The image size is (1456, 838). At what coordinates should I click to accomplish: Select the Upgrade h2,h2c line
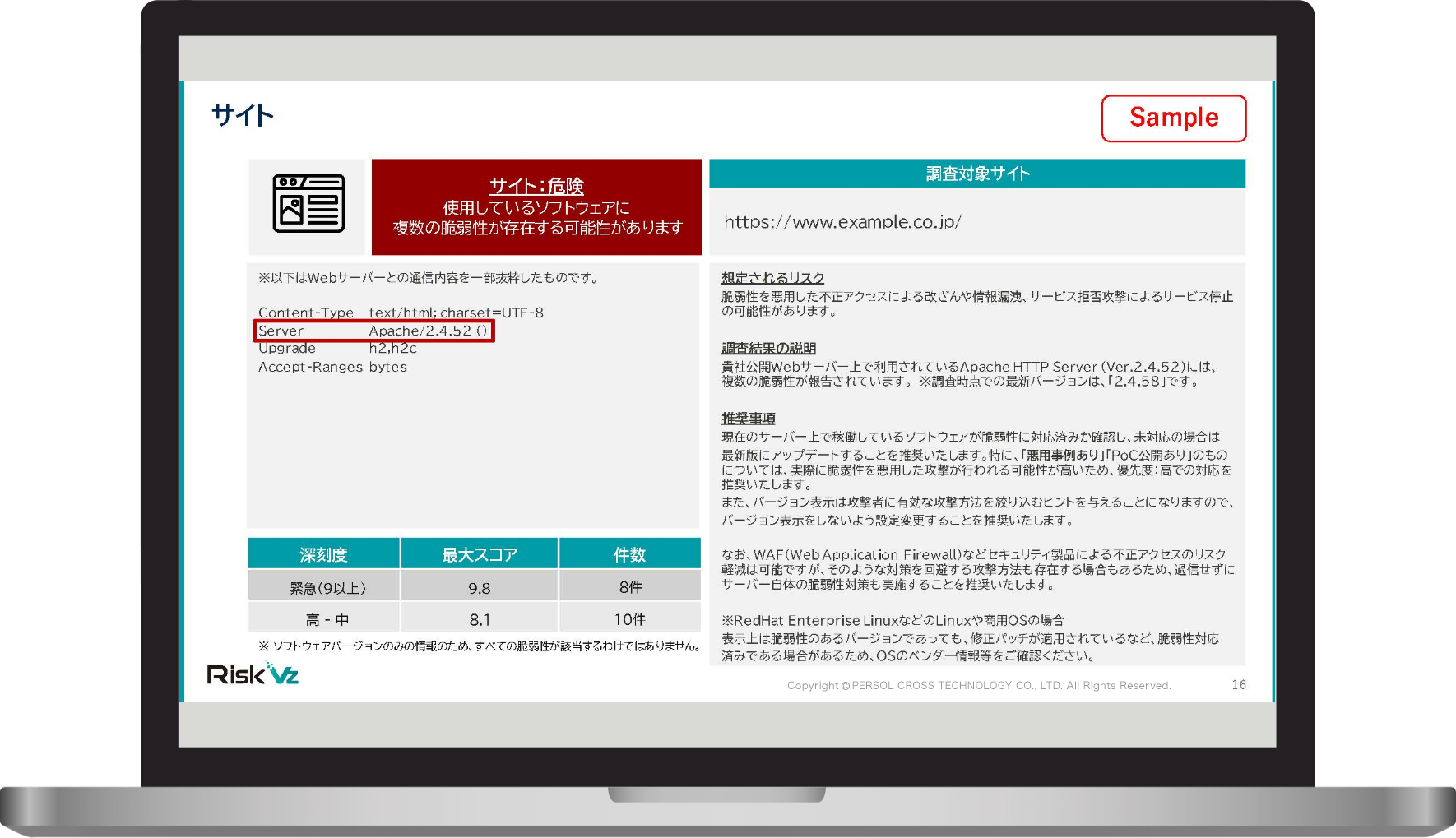click(337, 349)
